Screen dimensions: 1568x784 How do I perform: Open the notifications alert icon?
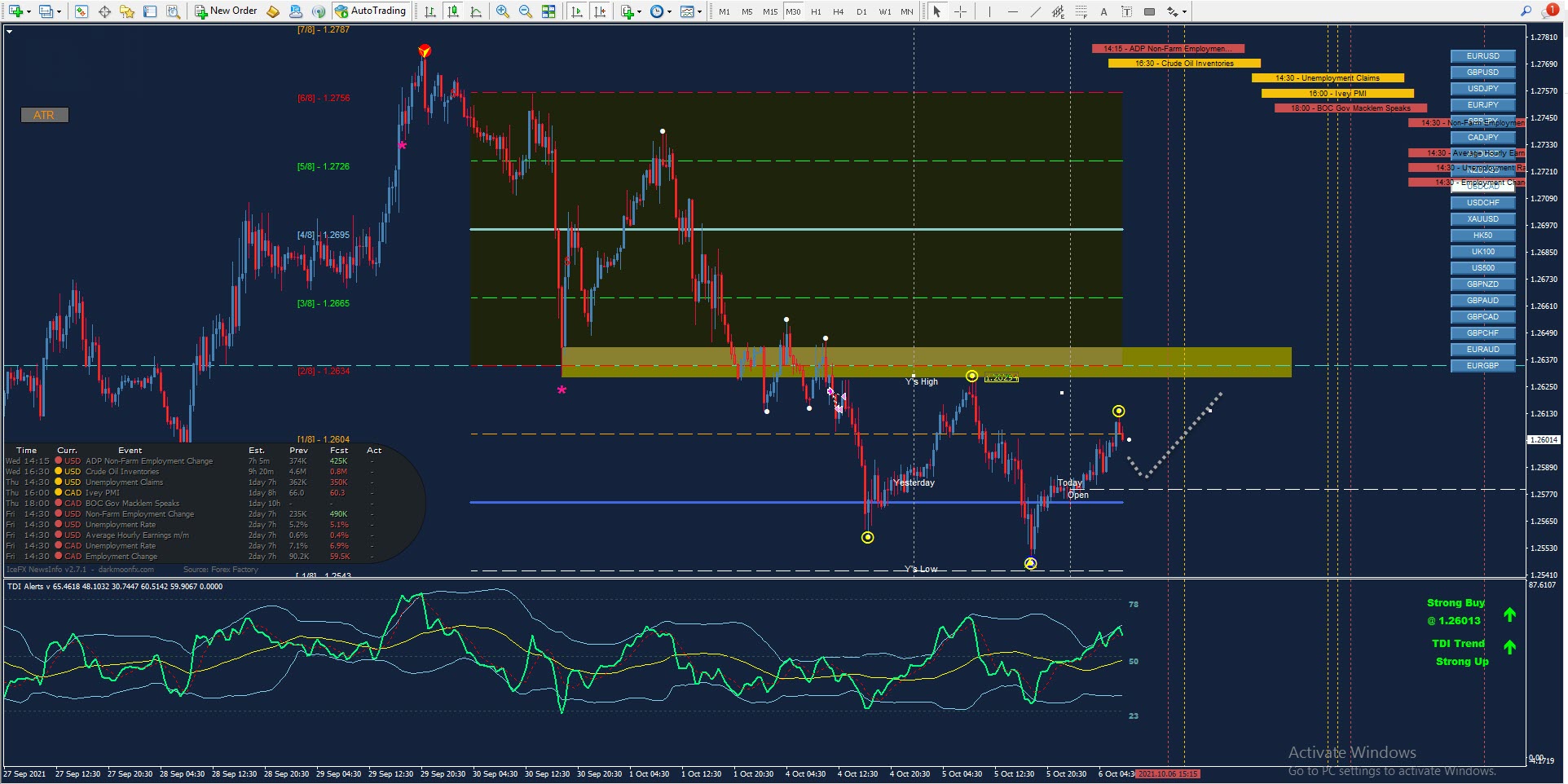1550,11
